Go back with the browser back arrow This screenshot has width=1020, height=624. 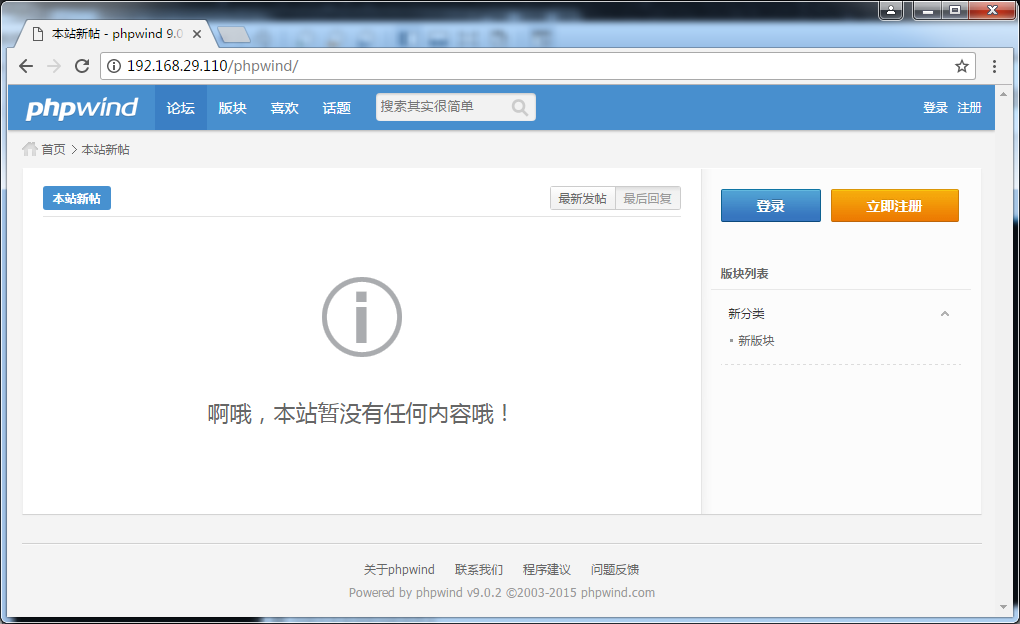[26, 66]
